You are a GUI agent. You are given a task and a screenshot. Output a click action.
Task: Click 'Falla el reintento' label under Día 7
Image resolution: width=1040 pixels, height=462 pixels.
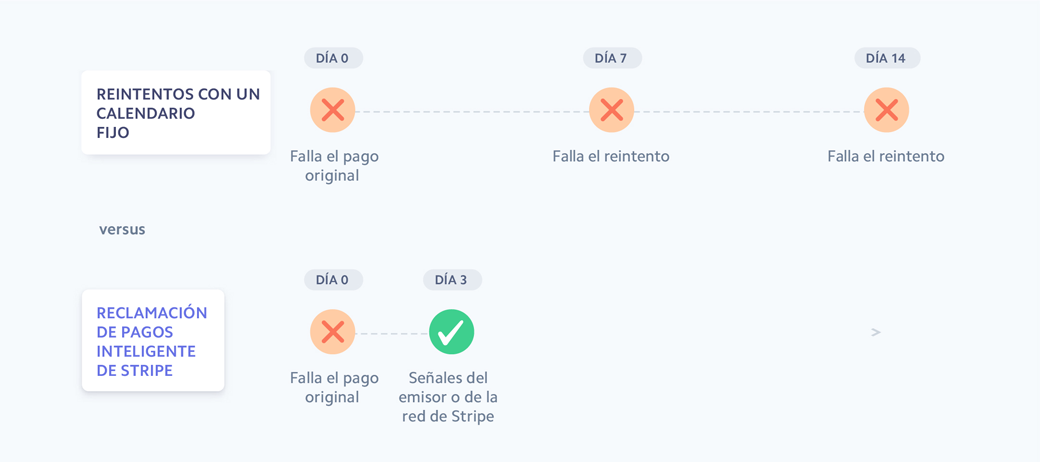click(611, 156)
